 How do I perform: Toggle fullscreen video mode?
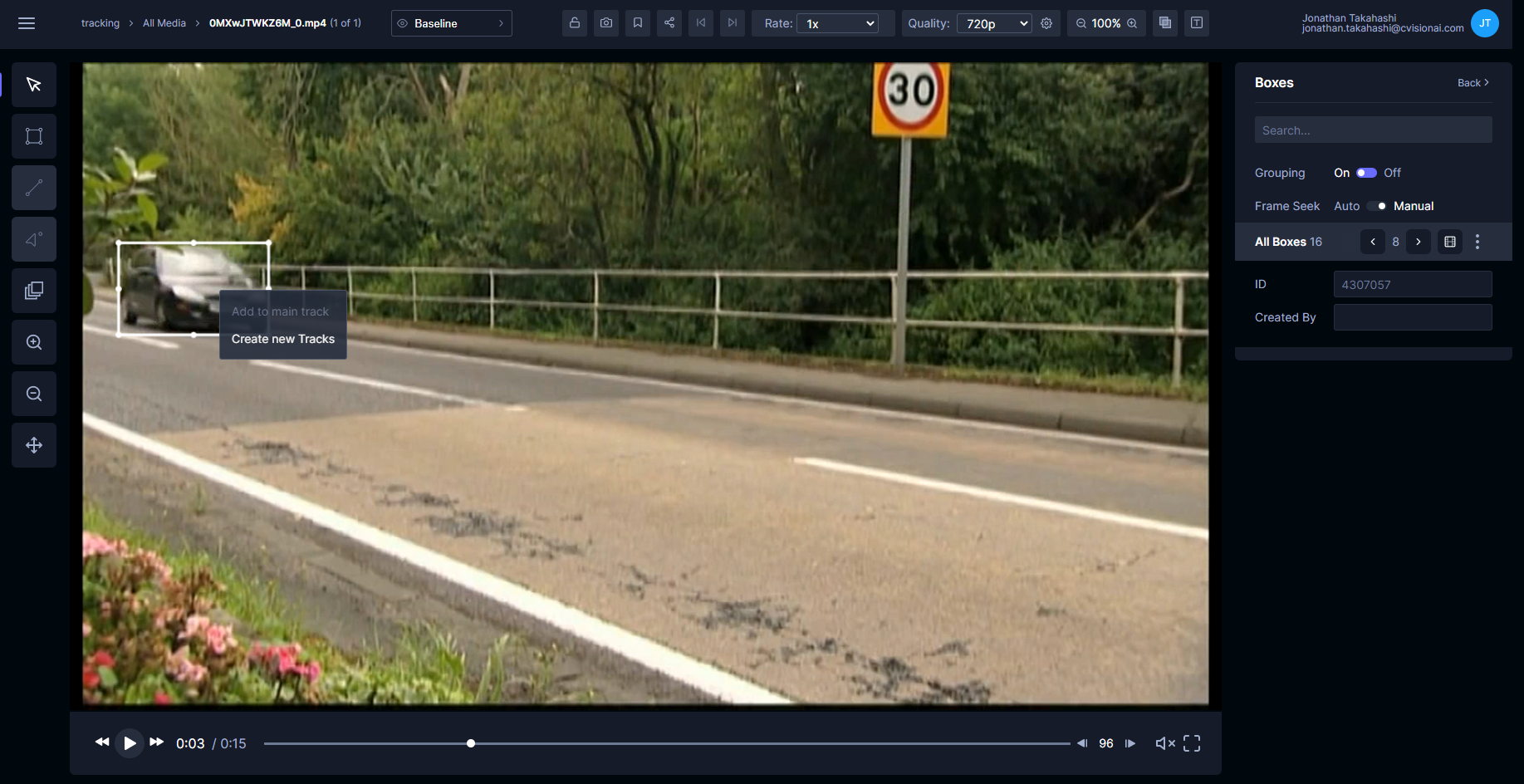click(x=1192, y=743)
